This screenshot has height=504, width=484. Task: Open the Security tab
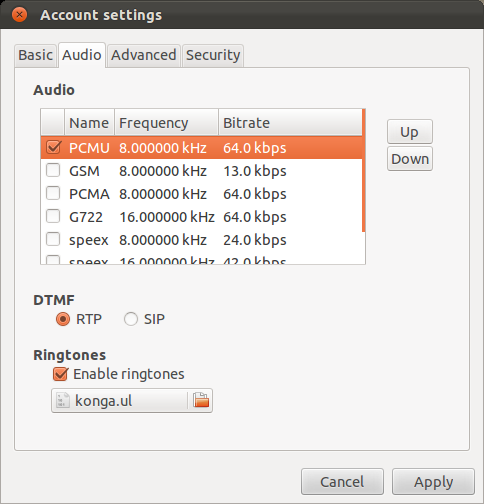pos(213,55)
